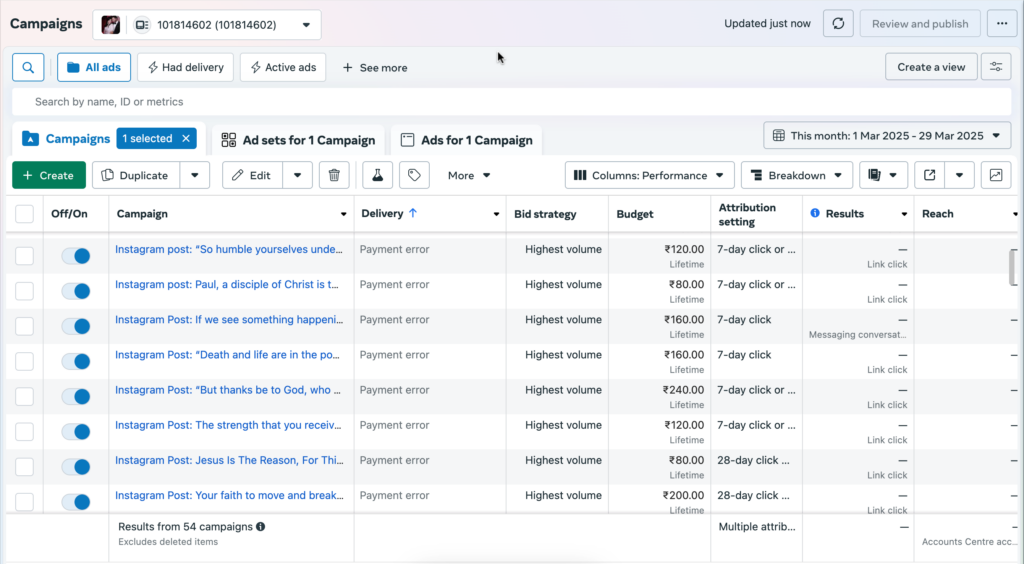Open campaign "So humble yourselves unde..."
The image size is (1024, 564).
click(229, 249)
